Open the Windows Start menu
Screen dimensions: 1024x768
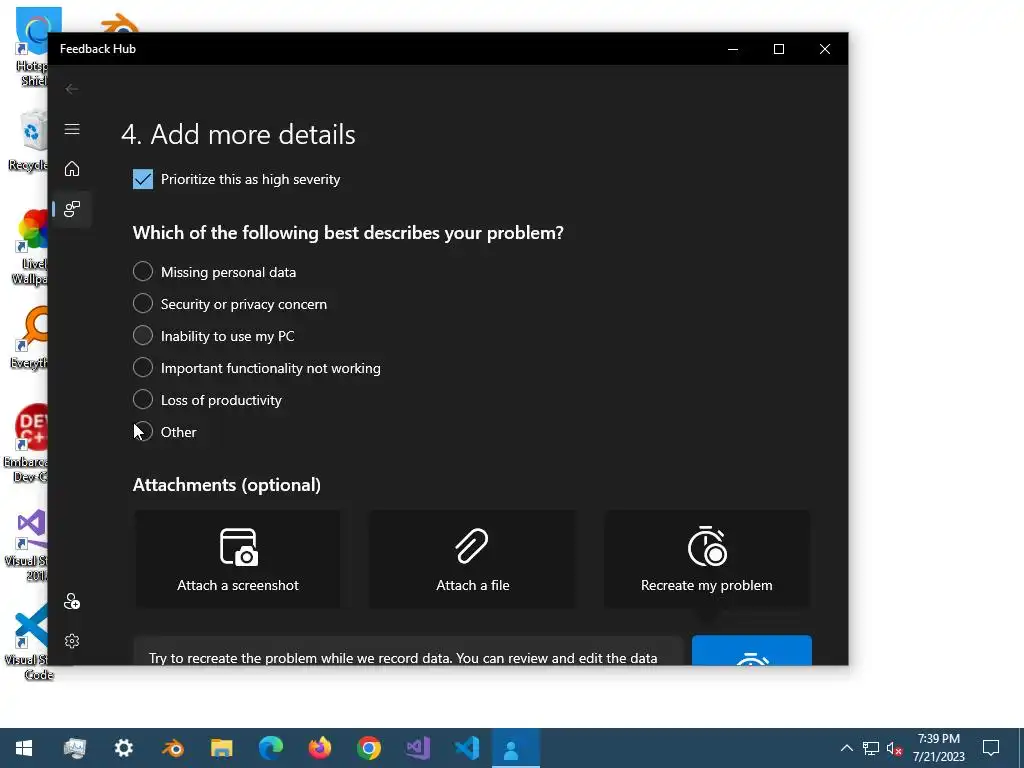(x=24, y=748)
